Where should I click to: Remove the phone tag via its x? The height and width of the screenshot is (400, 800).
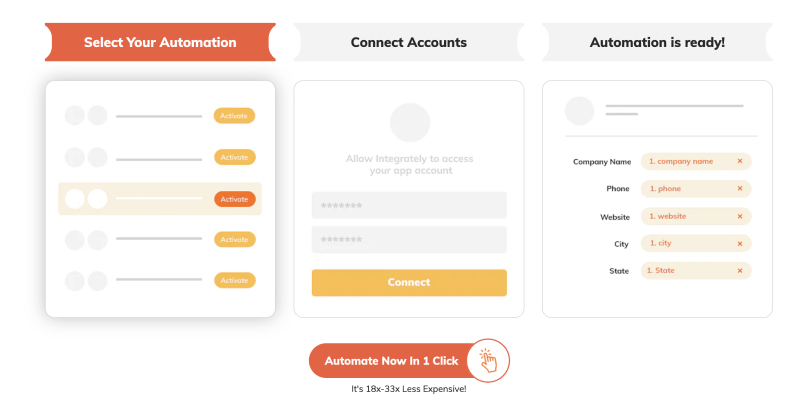coord(740,188)
